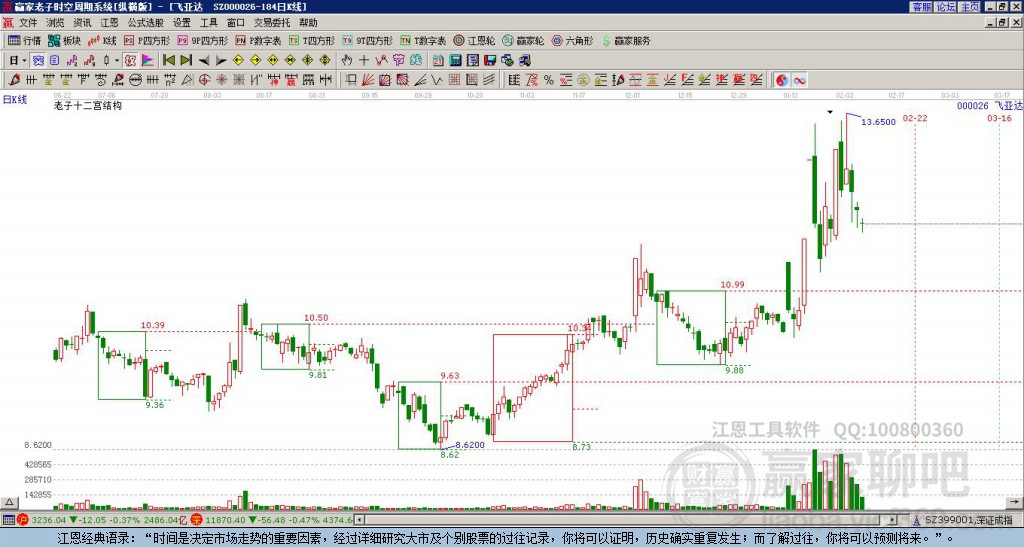This screenshot has width=1024, height=548.
Task: Click the grid icon at status bar left
Action: (x=8, y=520)
